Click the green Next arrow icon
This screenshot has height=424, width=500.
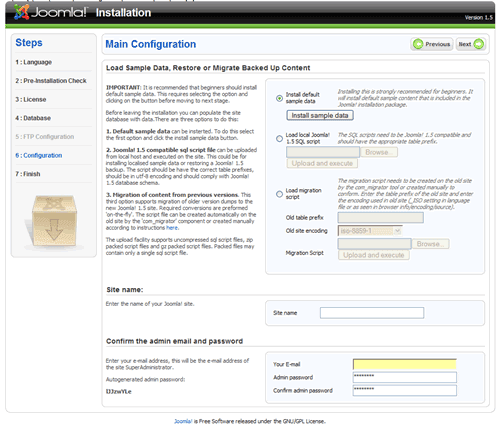pos(479,44)
